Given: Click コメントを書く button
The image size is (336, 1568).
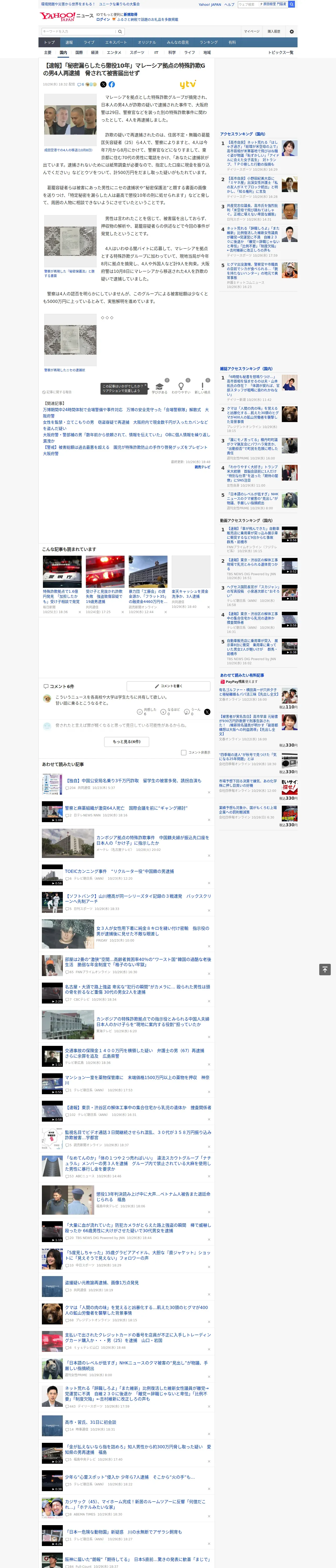Looking at the screenshot, I should (168, 686).
